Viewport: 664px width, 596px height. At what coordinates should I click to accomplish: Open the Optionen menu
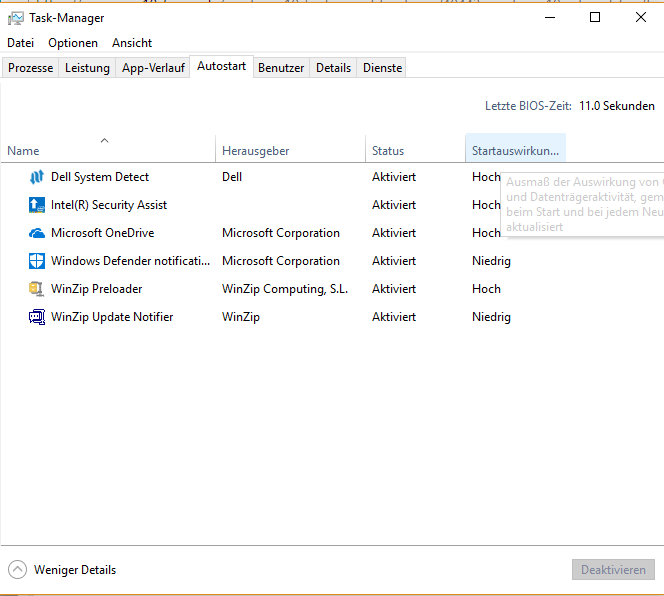[73, 43]
